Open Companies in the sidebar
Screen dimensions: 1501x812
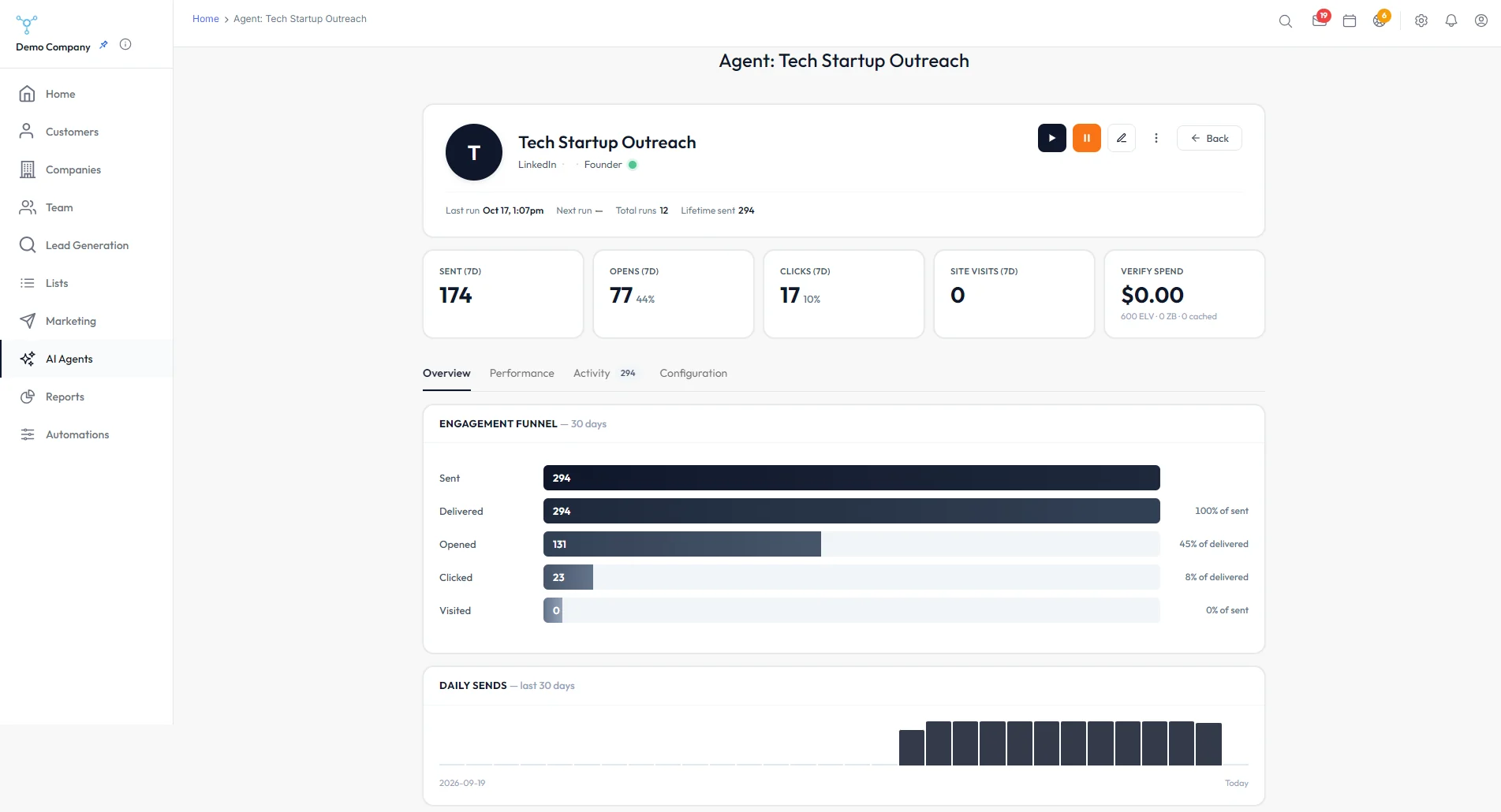[x=87, y=169]
